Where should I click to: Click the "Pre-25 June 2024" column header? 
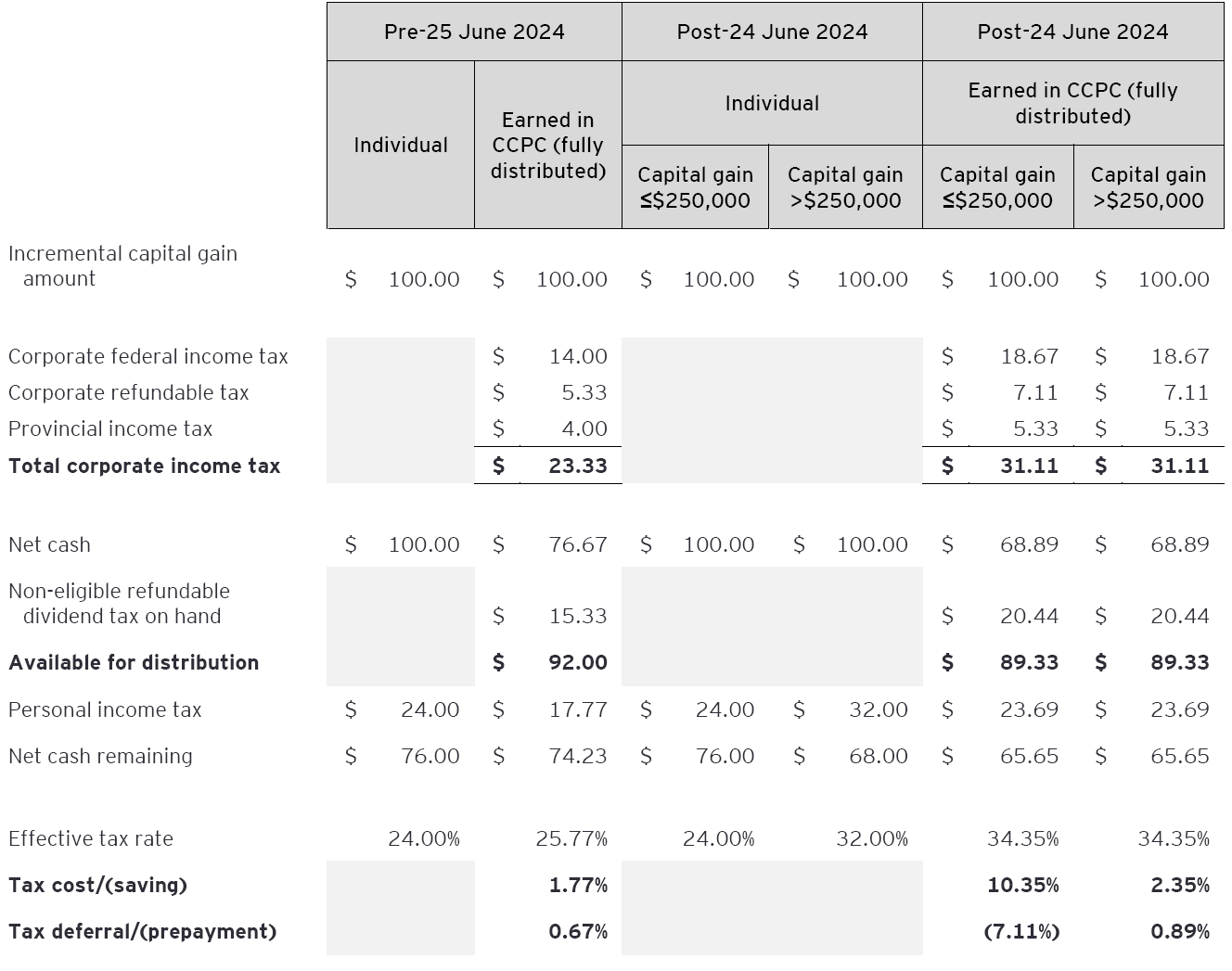pos(474,32)
